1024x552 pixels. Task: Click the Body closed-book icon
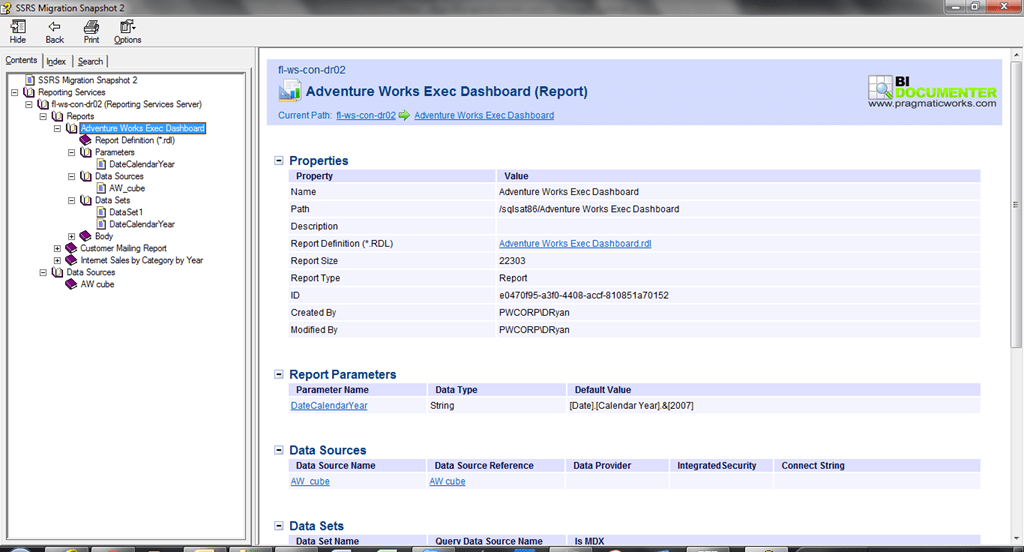pyautogui.click(x=86, y=236)
